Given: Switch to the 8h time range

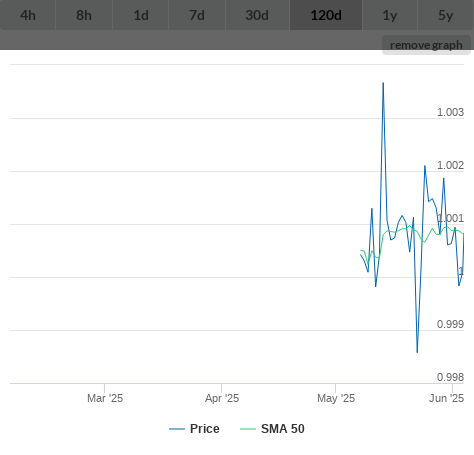Looking at the screenshot, I should [84, 15].
